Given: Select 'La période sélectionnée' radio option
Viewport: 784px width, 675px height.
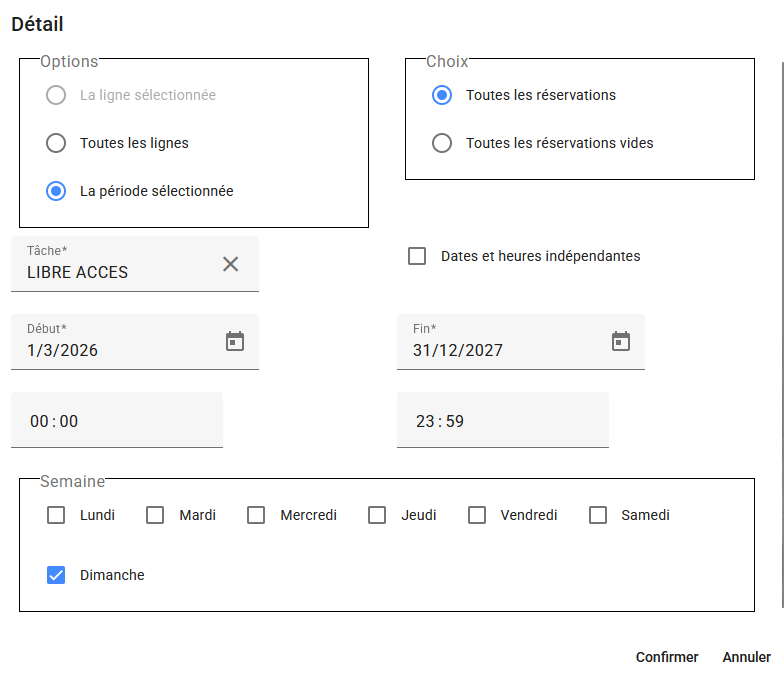Looking at the screenshot, I should (56, 191).
